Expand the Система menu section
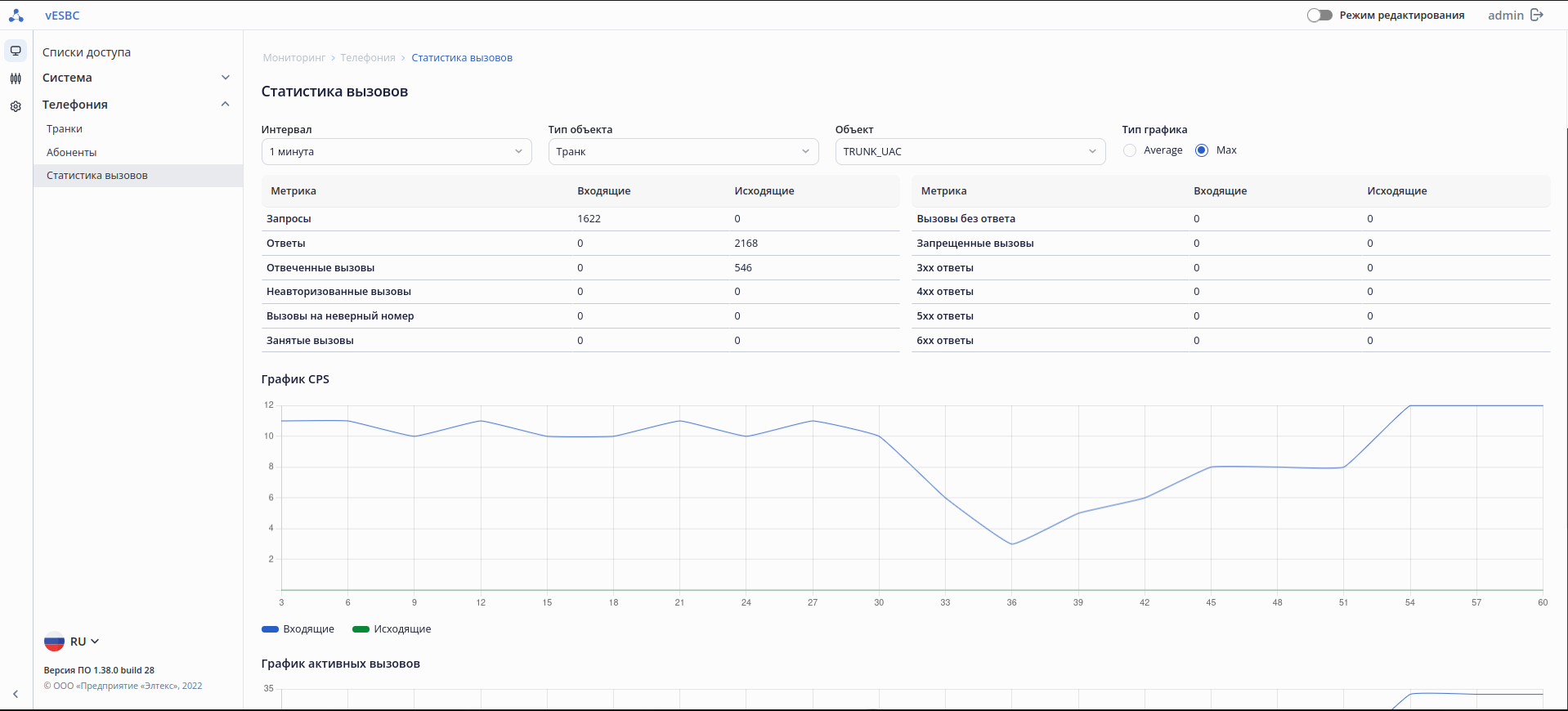The width and height of the screenshot is (1568, 711). tap(136, 78)
